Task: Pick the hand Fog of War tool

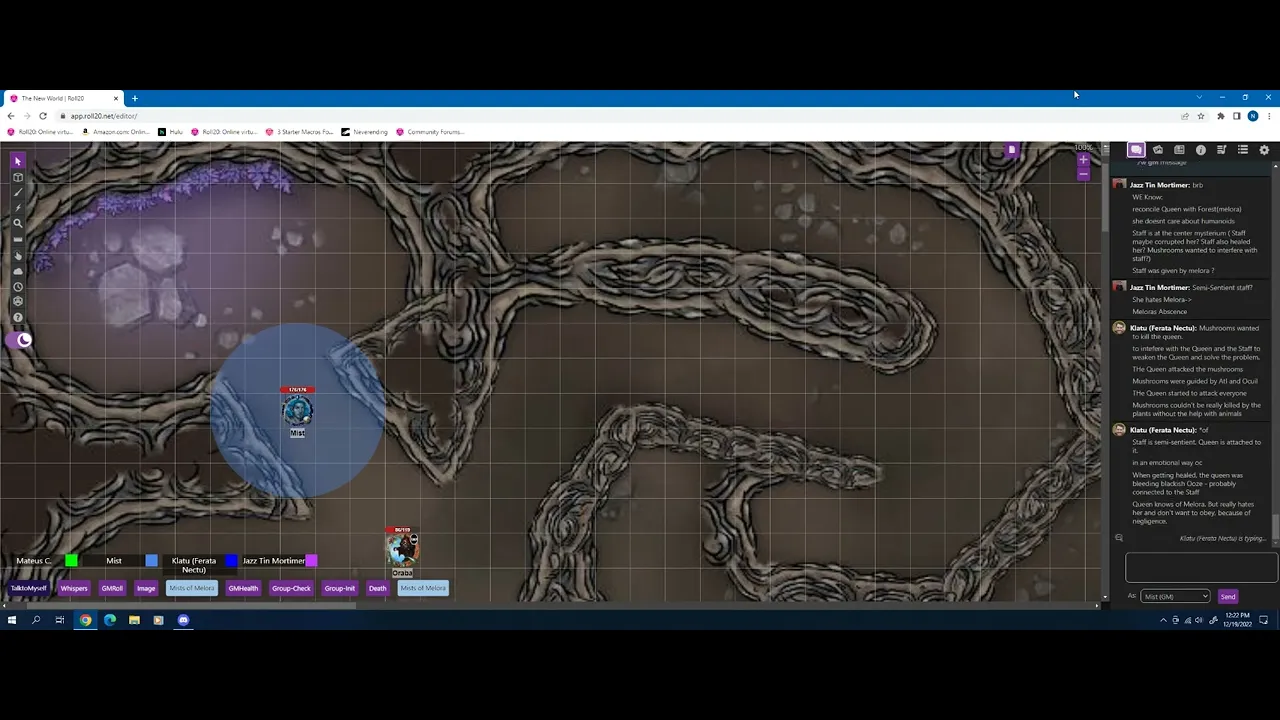Action: [18, 256]
